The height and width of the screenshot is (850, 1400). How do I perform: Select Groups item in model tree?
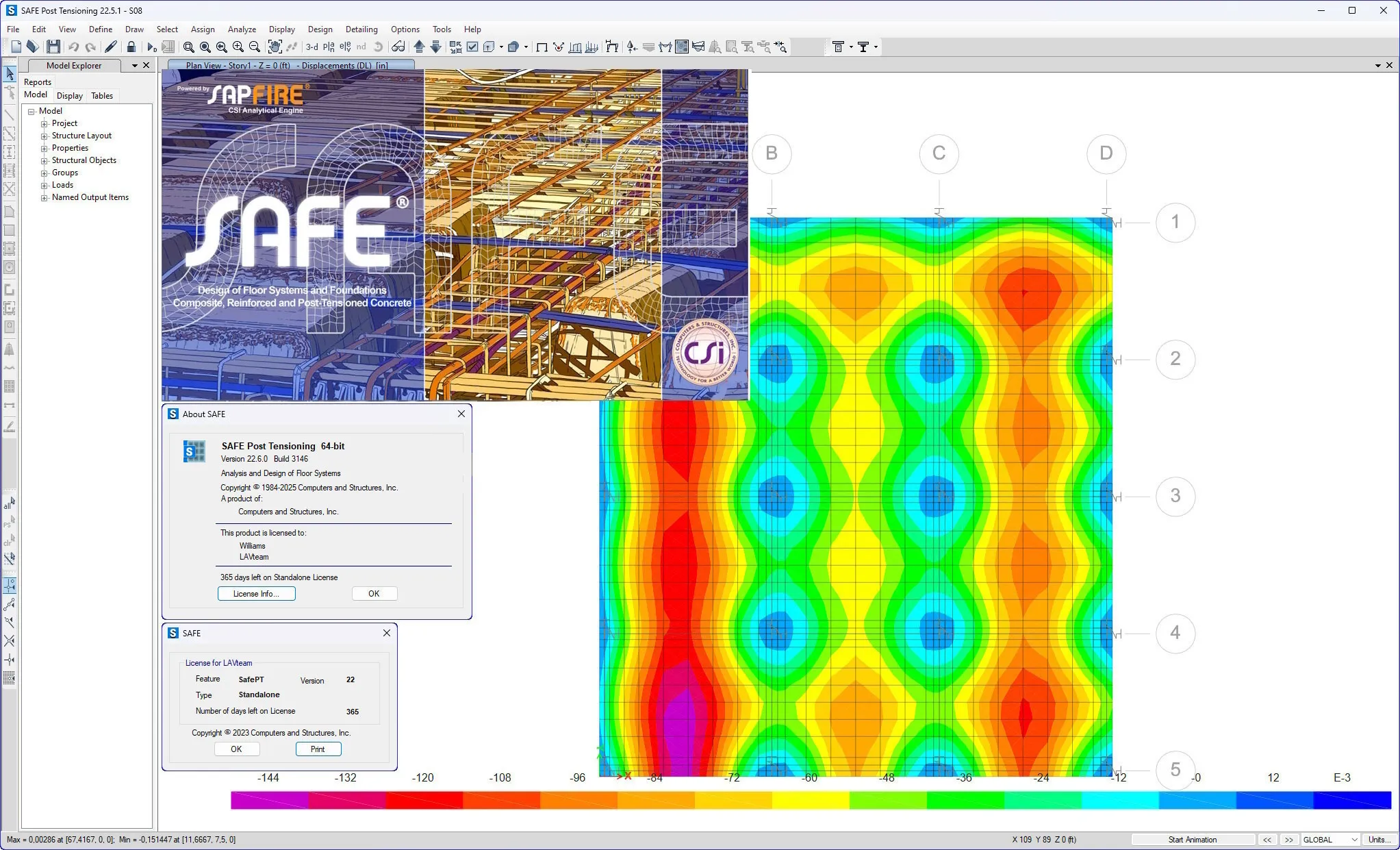point(65,173)
